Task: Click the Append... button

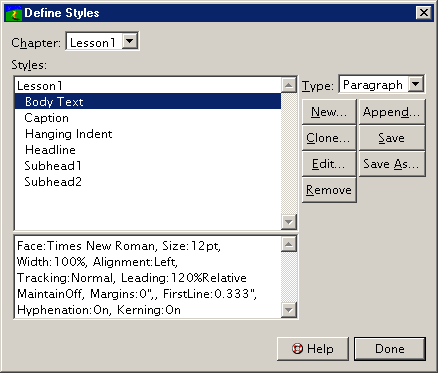Action: (392, 112)
